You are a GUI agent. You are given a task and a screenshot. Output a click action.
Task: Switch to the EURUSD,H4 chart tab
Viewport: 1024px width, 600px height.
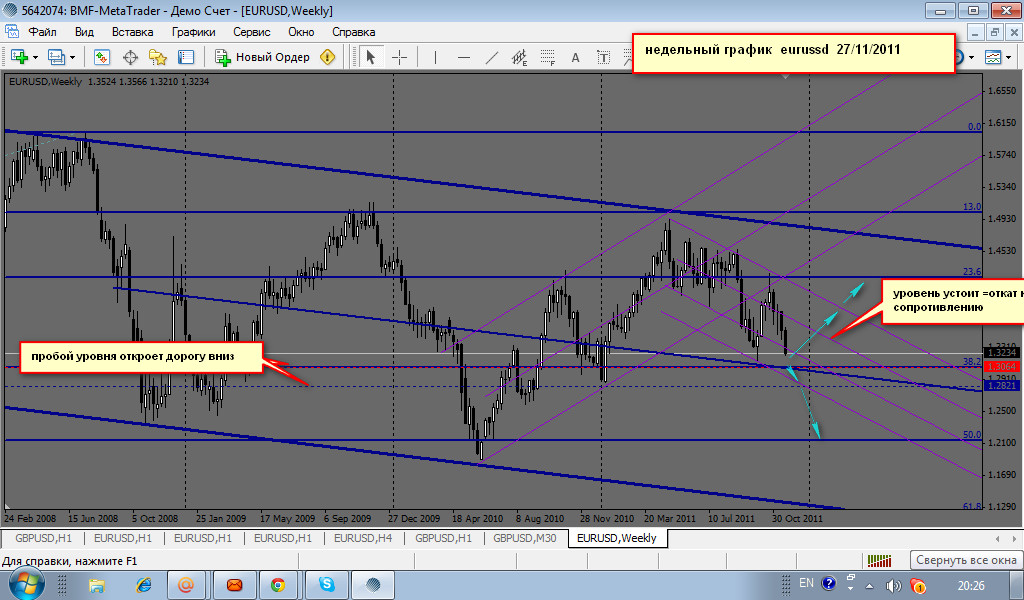point(363,538)
